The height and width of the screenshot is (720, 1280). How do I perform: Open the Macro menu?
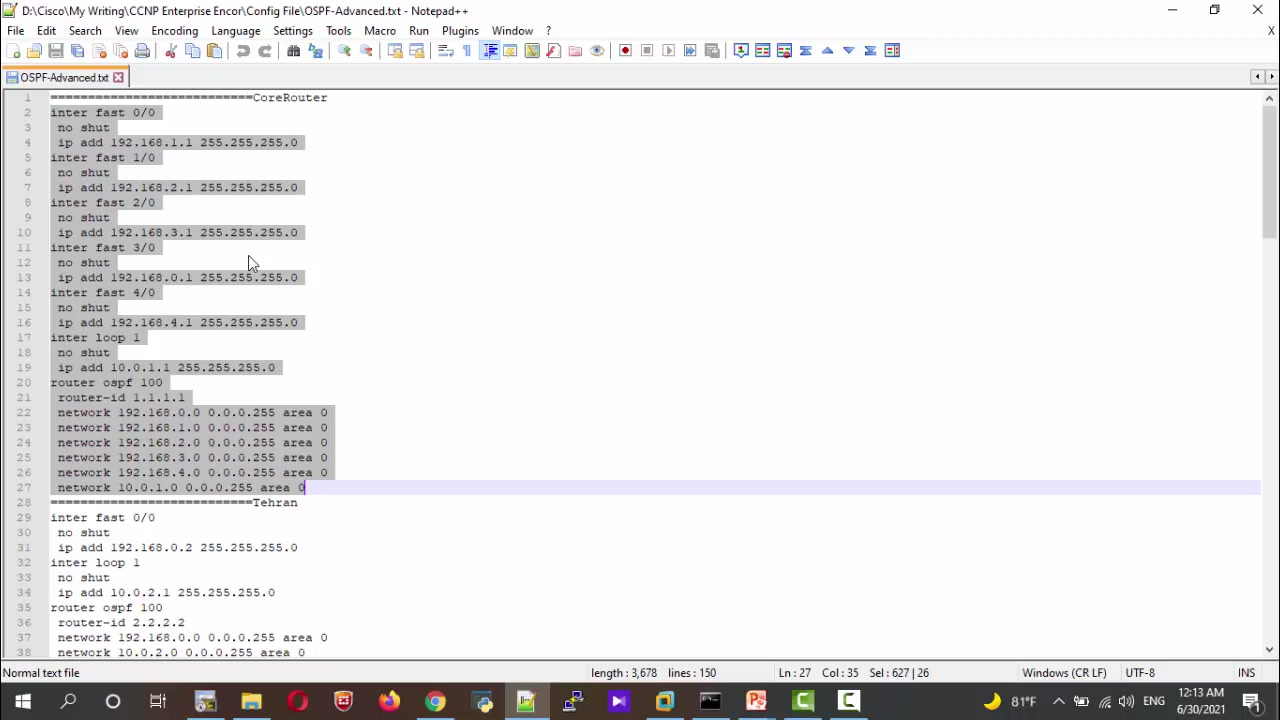[380, 31]
